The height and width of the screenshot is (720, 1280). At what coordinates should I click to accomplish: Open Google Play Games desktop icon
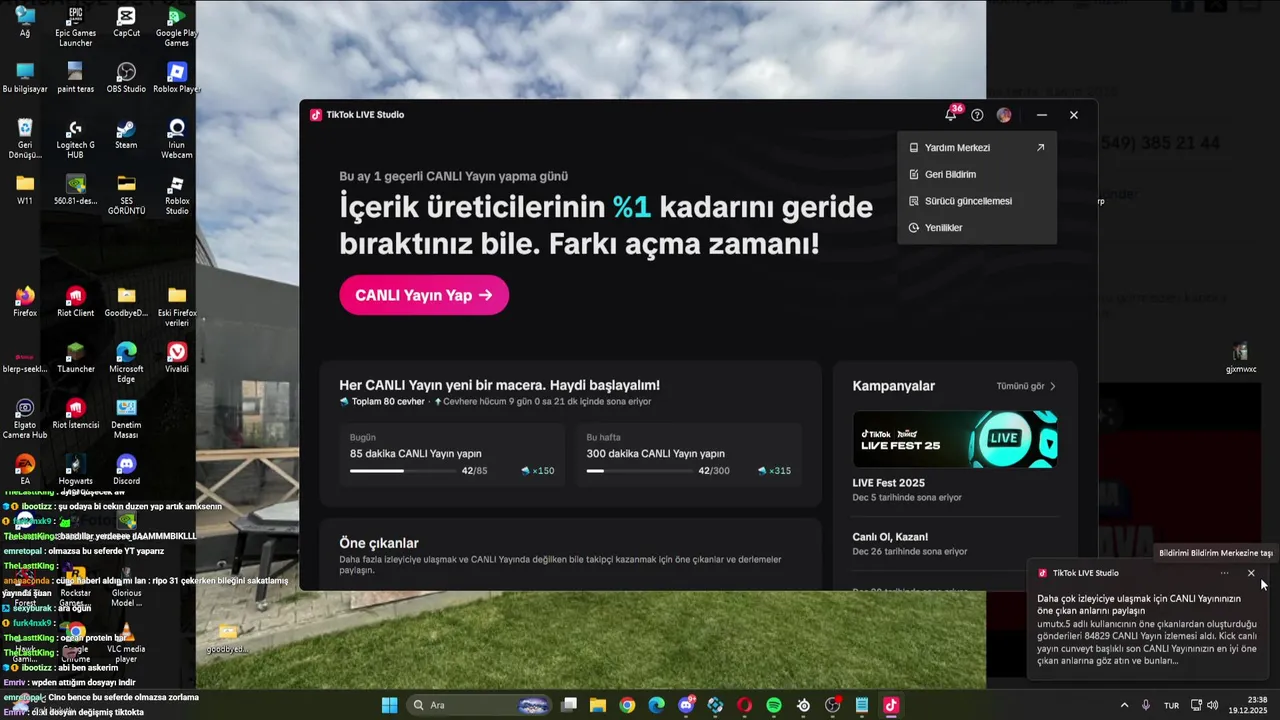pyautogui.click(x=176, y=26)
